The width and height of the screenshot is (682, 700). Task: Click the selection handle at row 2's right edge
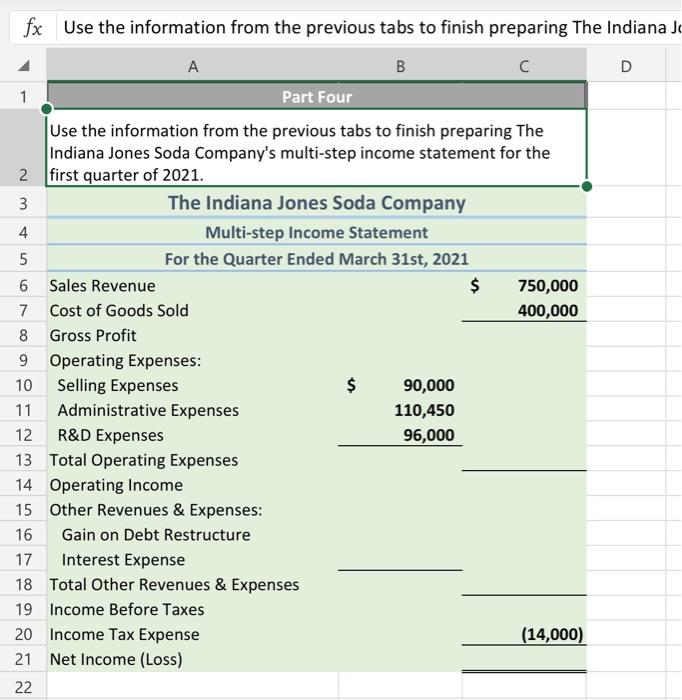coord(587,187)
